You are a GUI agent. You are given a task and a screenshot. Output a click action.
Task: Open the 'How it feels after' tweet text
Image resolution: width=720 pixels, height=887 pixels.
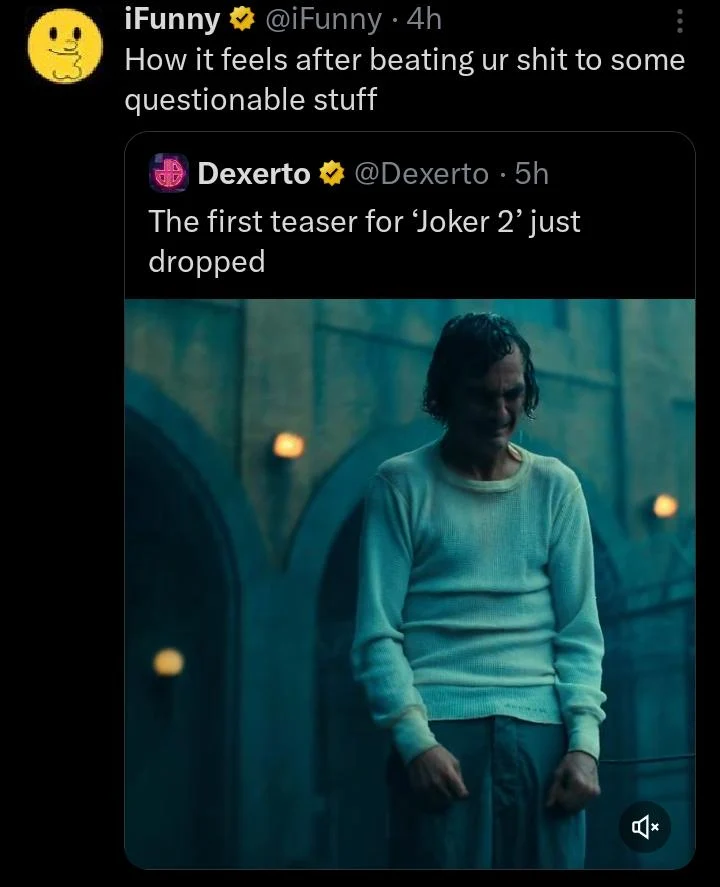(x=404, y=60)
